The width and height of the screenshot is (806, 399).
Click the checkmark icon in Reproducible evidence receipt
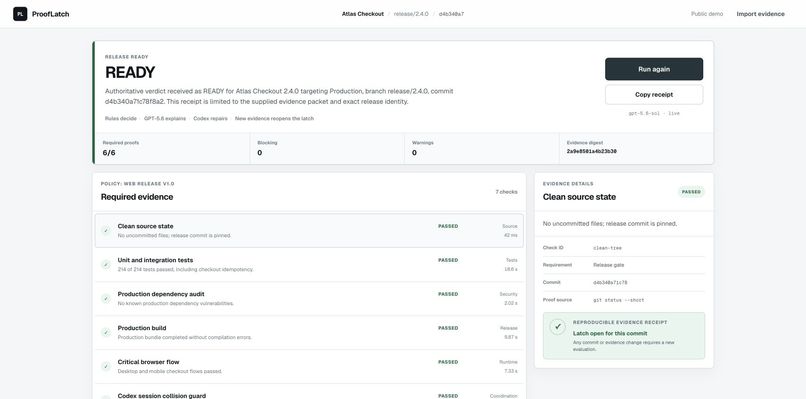pos(558,327)
